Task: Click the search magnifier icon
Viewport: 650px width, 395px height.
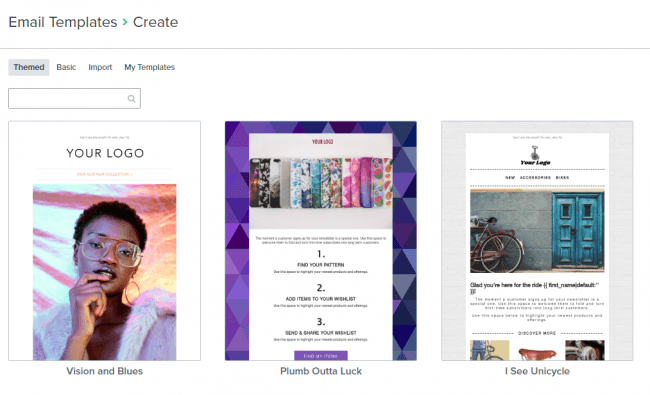Action: click(131, 99)
